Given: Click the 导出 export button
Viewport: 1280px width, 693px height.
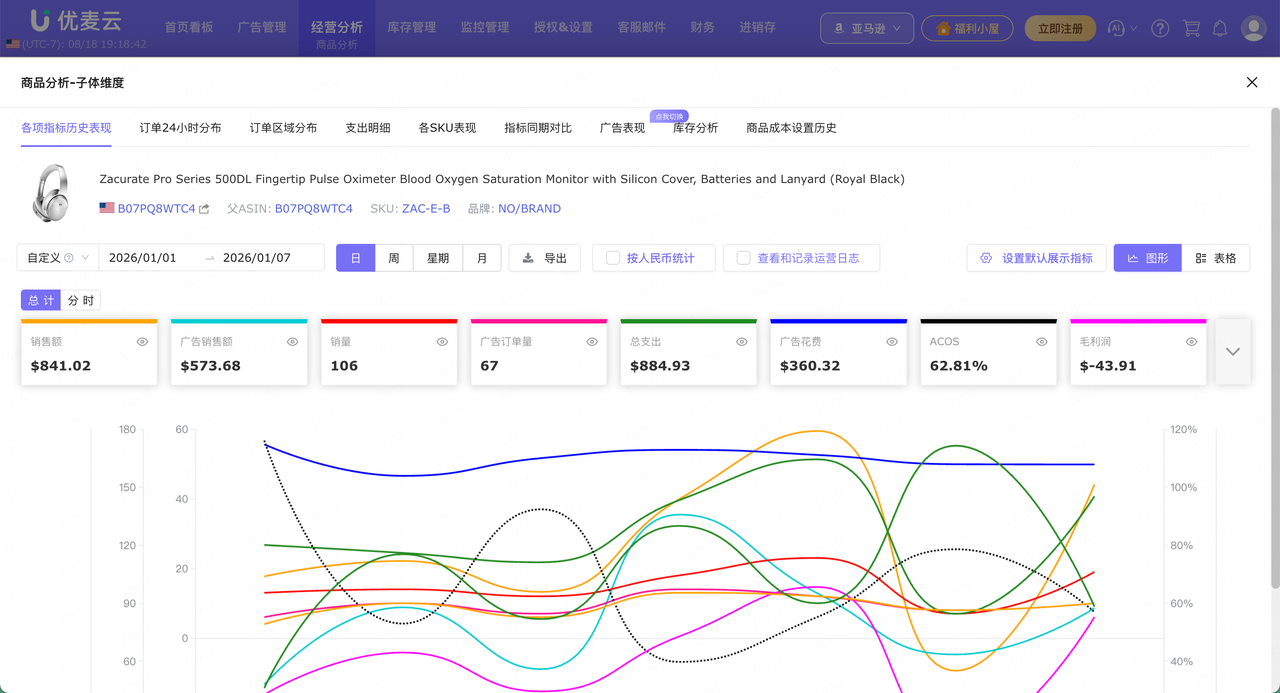Looking at the screenshot, I should click(x=545, y=258).
